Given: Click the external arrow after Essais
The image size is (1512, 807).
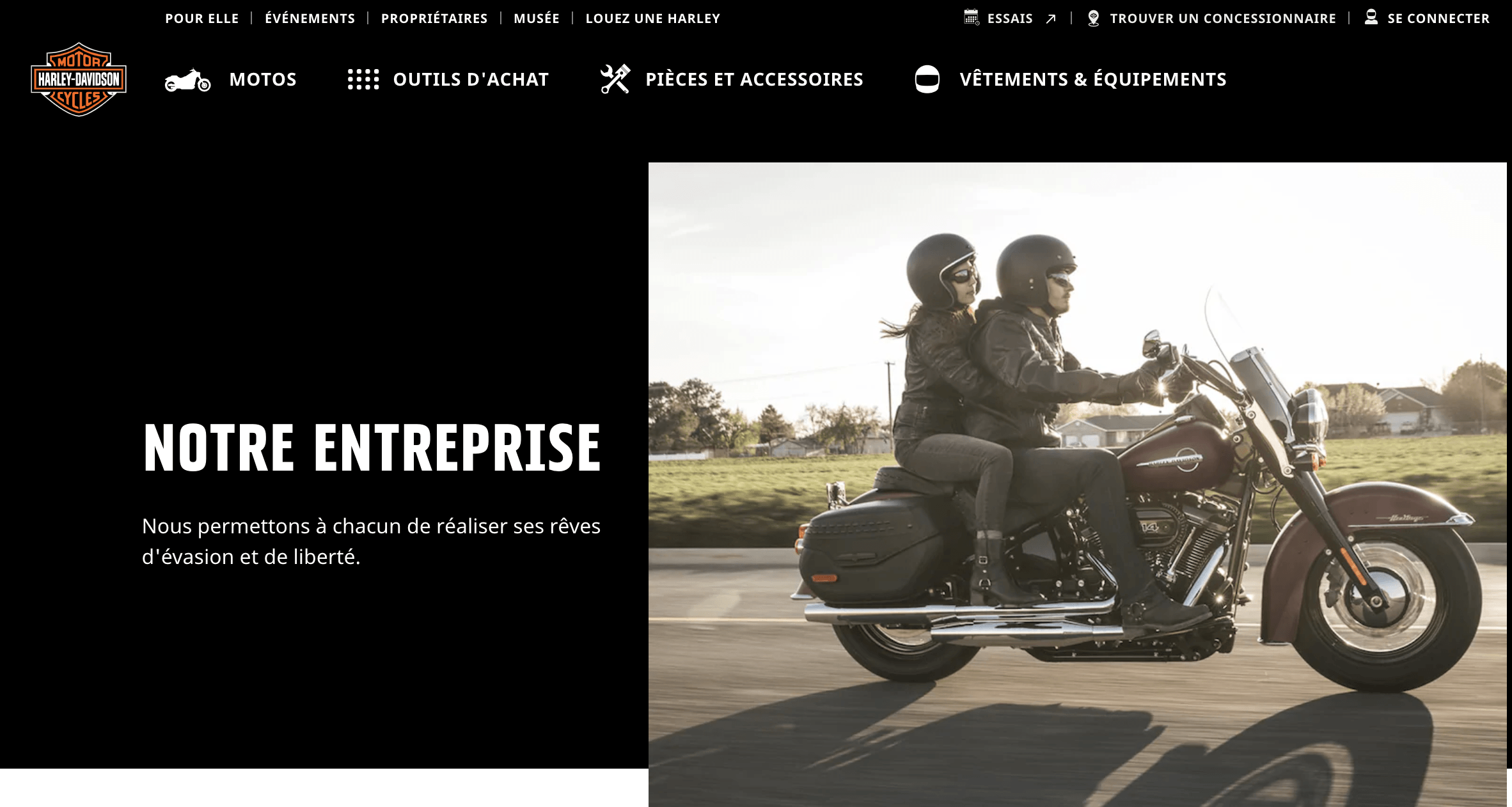Looking at the screenshot, I should (1050, 19).
